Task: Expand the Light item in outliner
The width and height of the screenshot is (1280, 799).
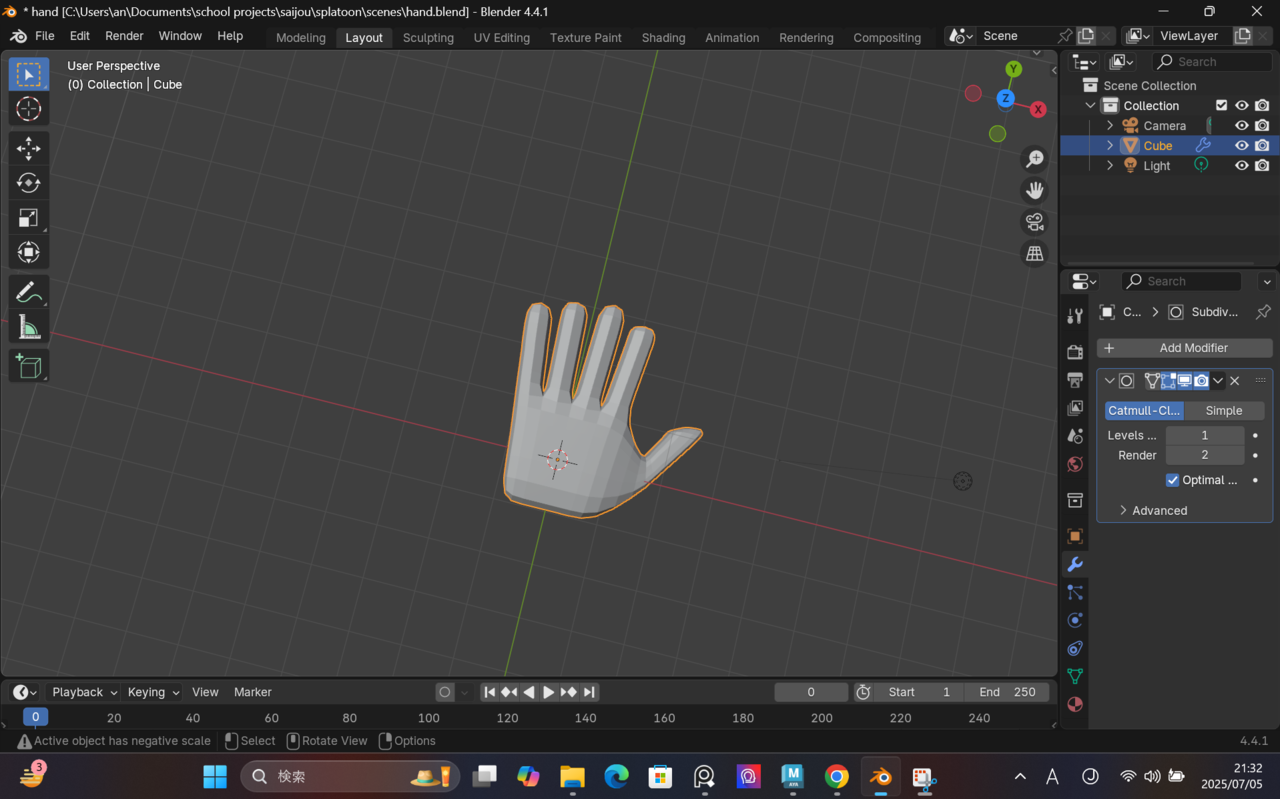Action: [x=1110, y=165]
